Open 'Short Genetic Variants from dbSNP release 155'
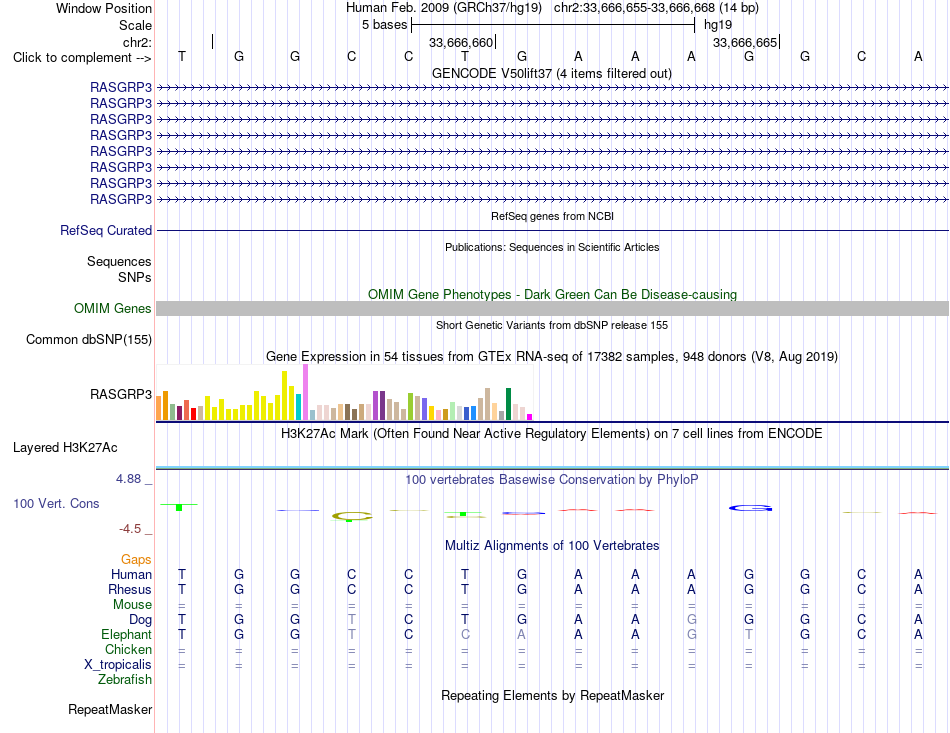Screen dimensions: 950x733 (x=552, y=325)
